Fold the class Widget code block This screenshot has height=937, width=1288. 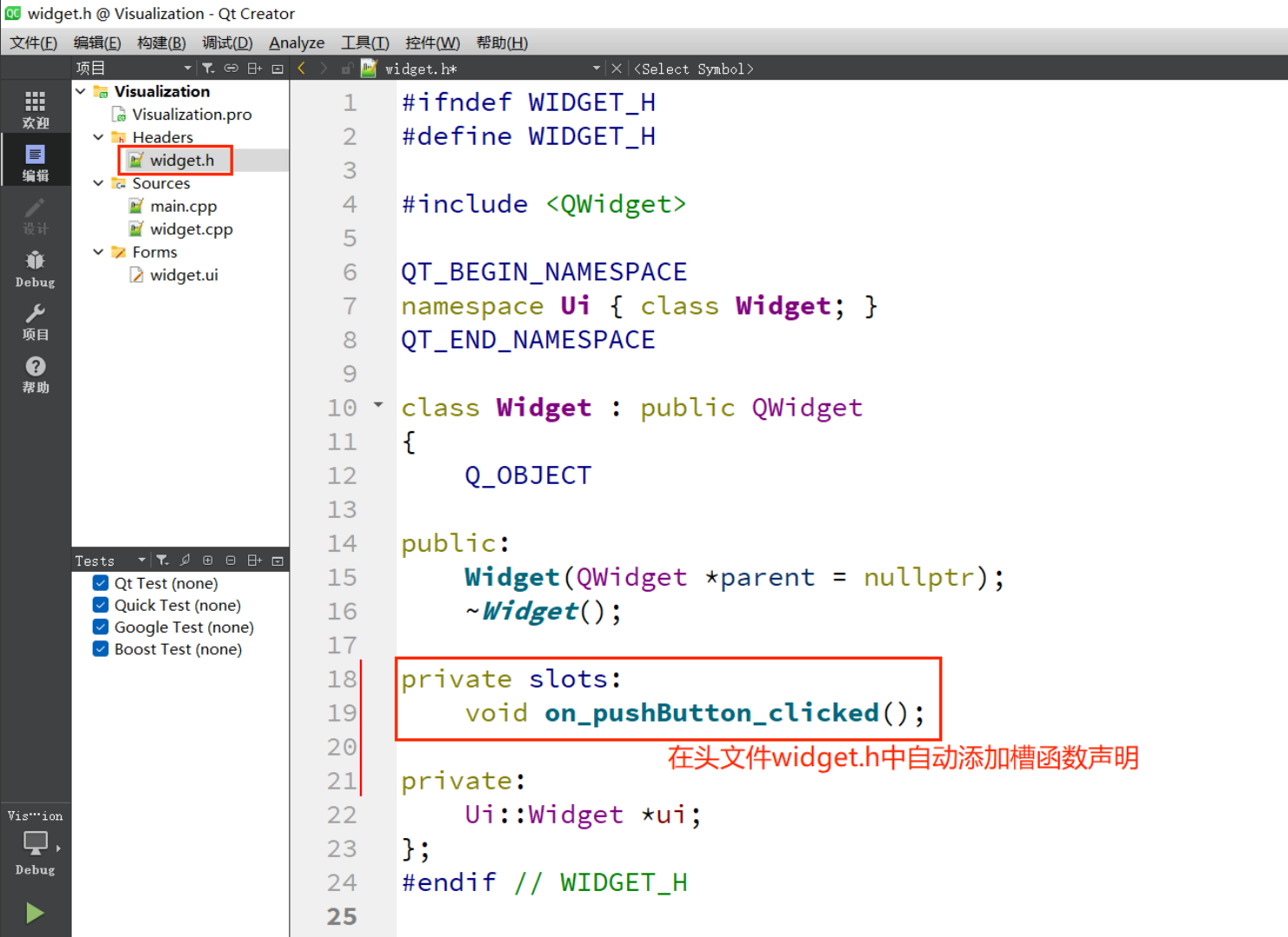pos(378,404)
